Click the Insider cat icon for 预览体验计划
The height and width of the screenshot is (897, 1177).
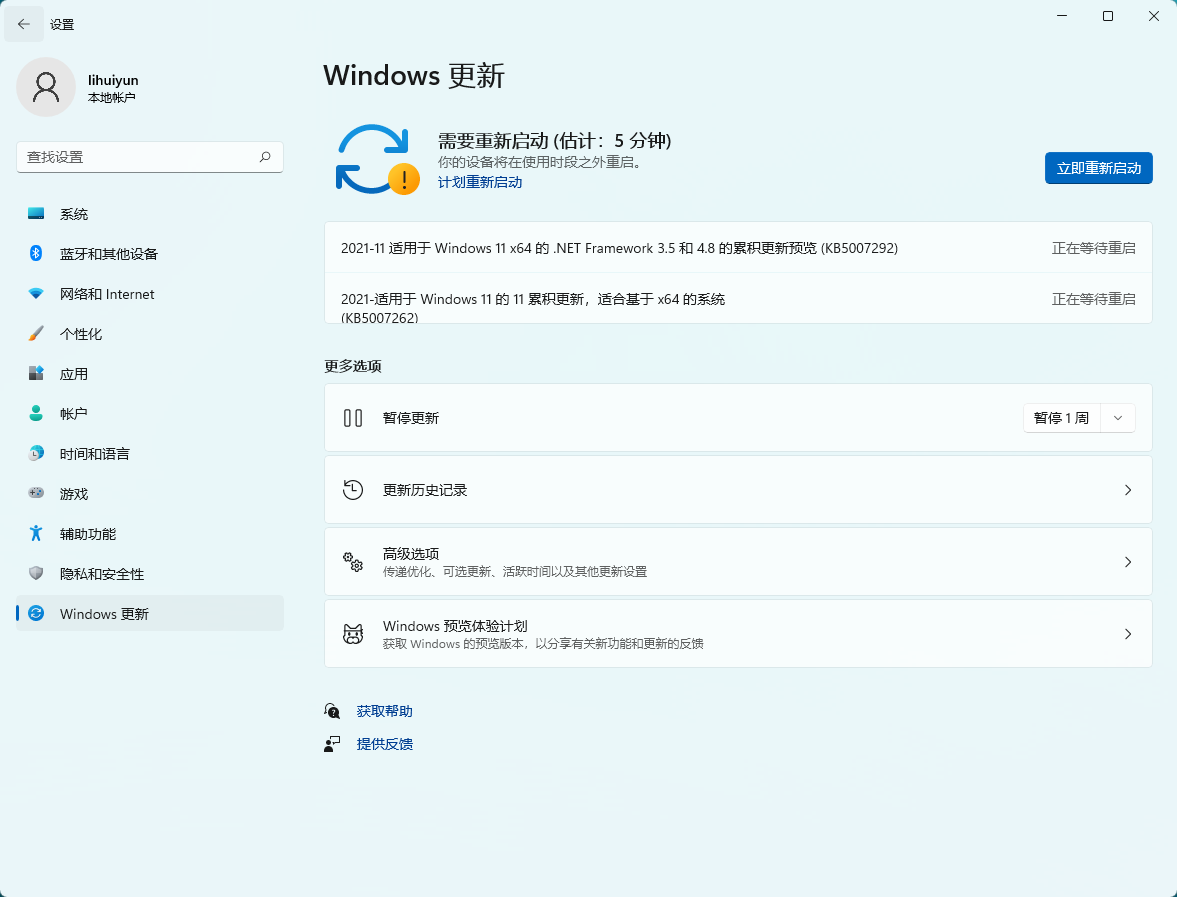pyautogui.click(x=353, y=634)
